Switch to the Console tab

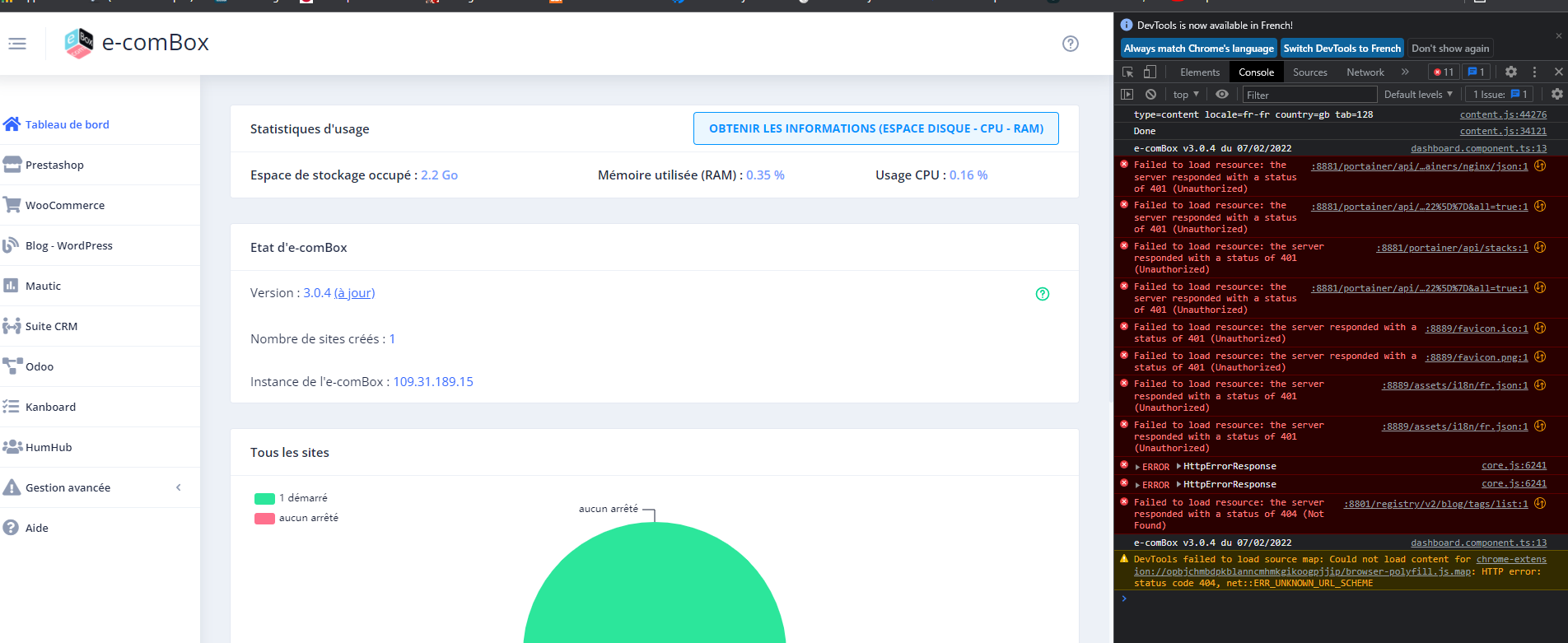pos(1256,72)
